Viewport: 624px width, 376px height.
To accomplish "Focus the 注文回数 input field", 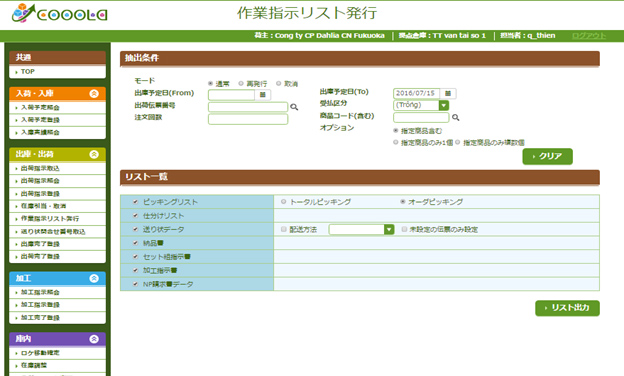I will (248, 119).
